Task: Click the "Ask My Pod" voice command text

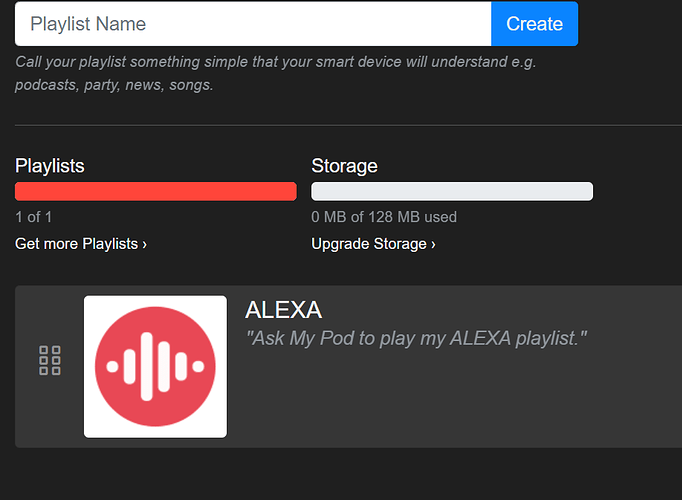Action: point(416,338)
